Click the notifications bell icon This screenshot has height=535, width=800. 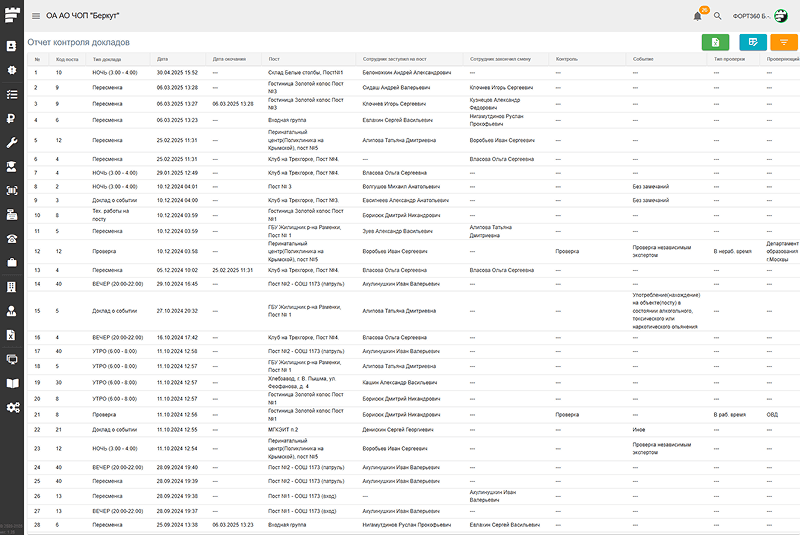pyautogui.click(x=697, y=16)
